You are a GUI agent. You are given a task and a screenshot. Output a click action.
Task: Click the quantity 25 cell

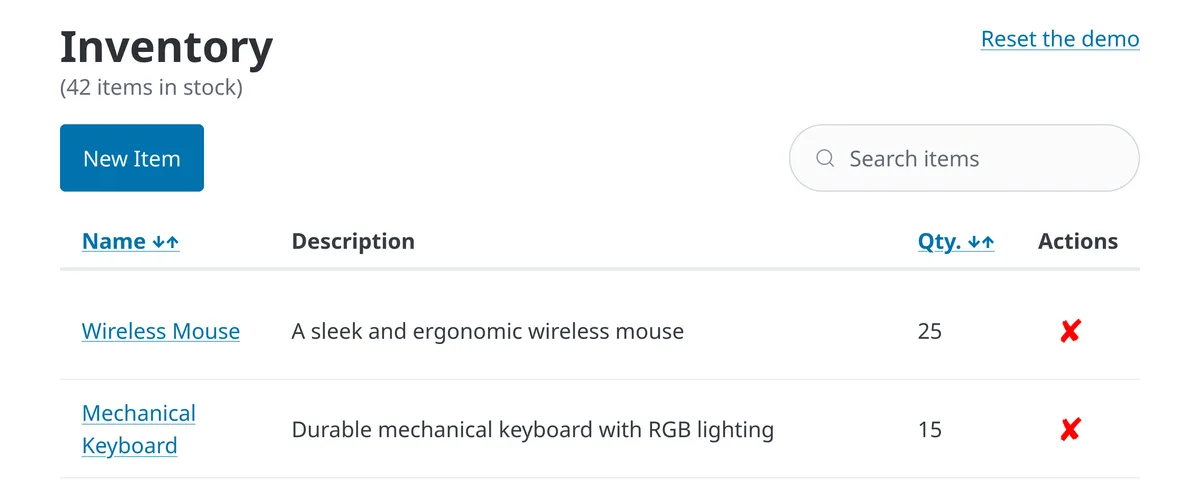(x=930, y=331)
